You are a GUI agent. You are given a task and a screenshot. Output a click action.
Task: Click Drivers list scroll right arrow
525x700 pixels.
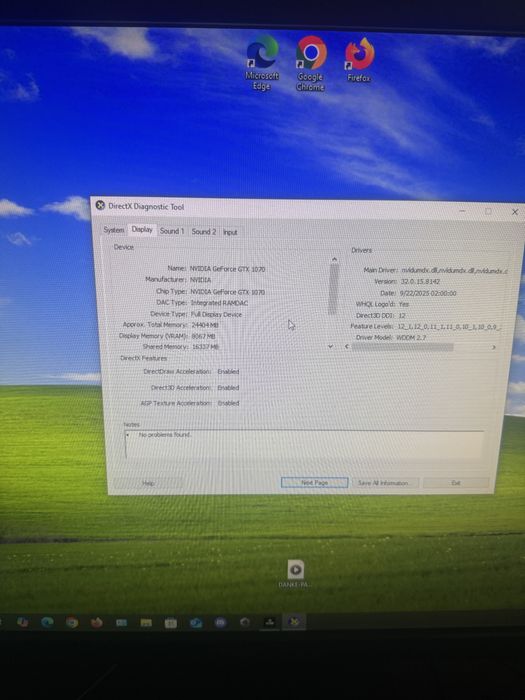point(493,347)
